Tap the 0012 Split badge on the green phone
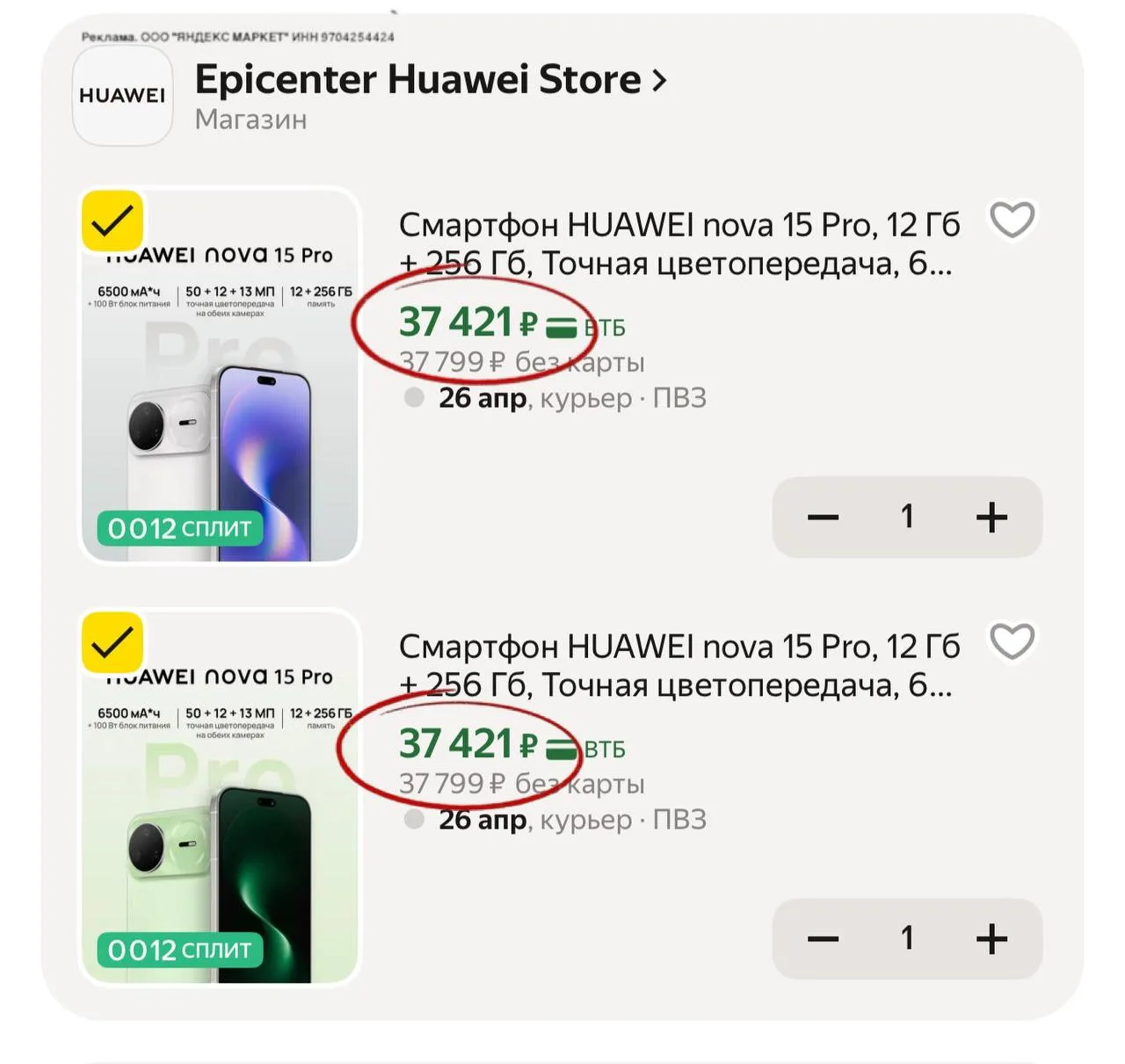The image size is (1125, 1064). coord(179,950)
